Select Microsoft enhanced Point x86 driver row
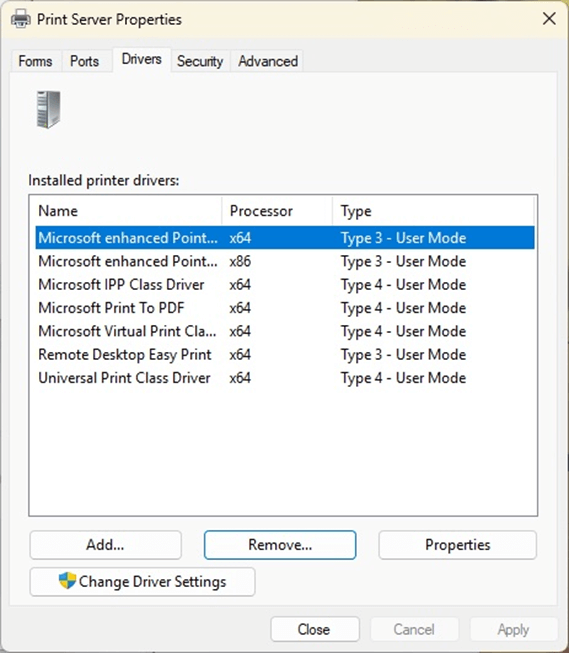This screenshot has height=653, width=569. [x=285, y=261]
